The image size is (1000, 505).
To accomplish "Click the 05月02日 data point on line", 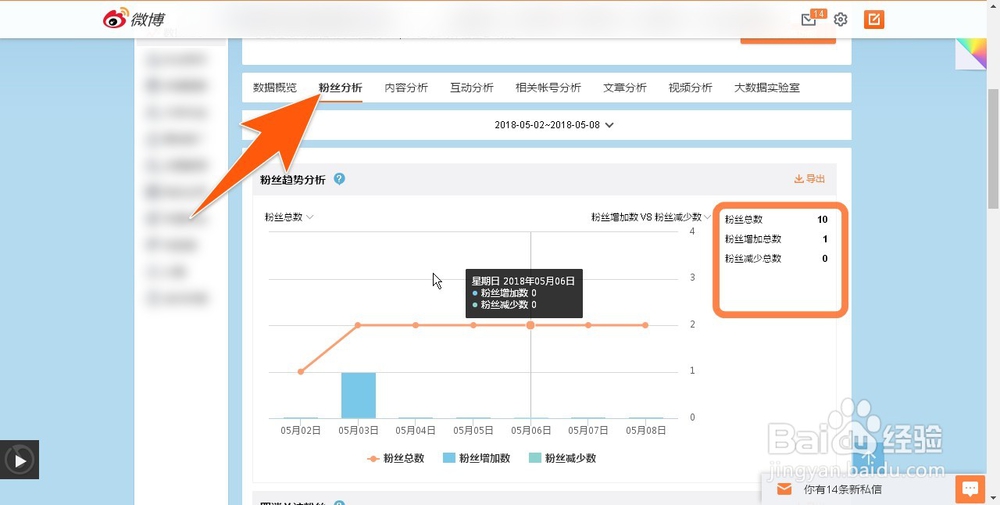I will pyautogui.click(x=300, y=372).
